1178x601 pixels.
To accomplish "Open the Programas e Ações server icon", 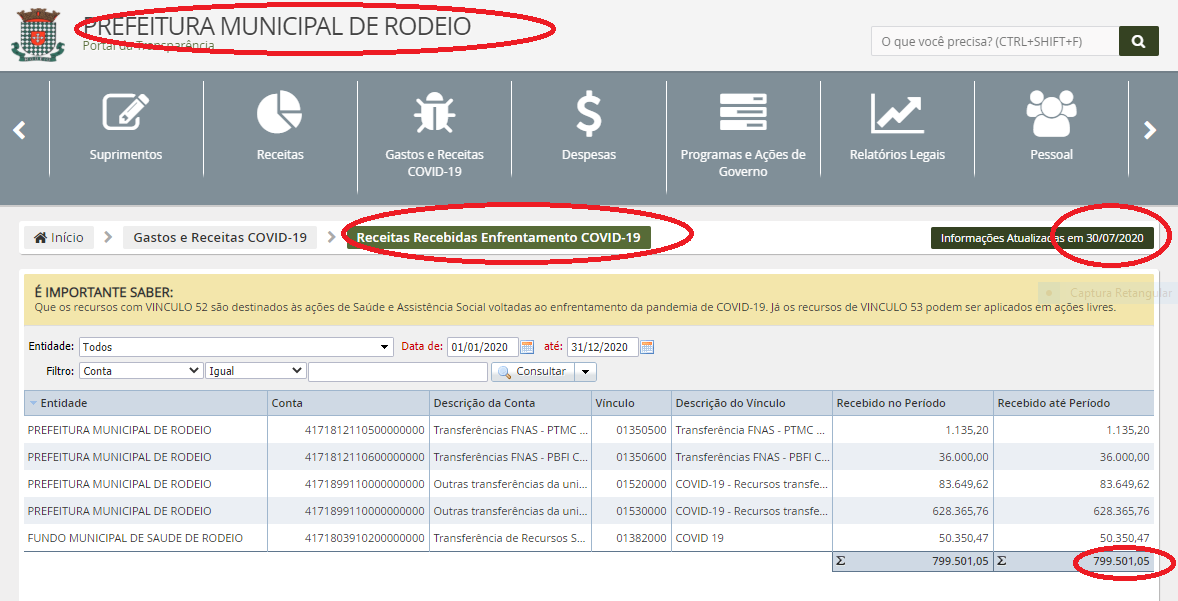I will click(x=743, y=113).
